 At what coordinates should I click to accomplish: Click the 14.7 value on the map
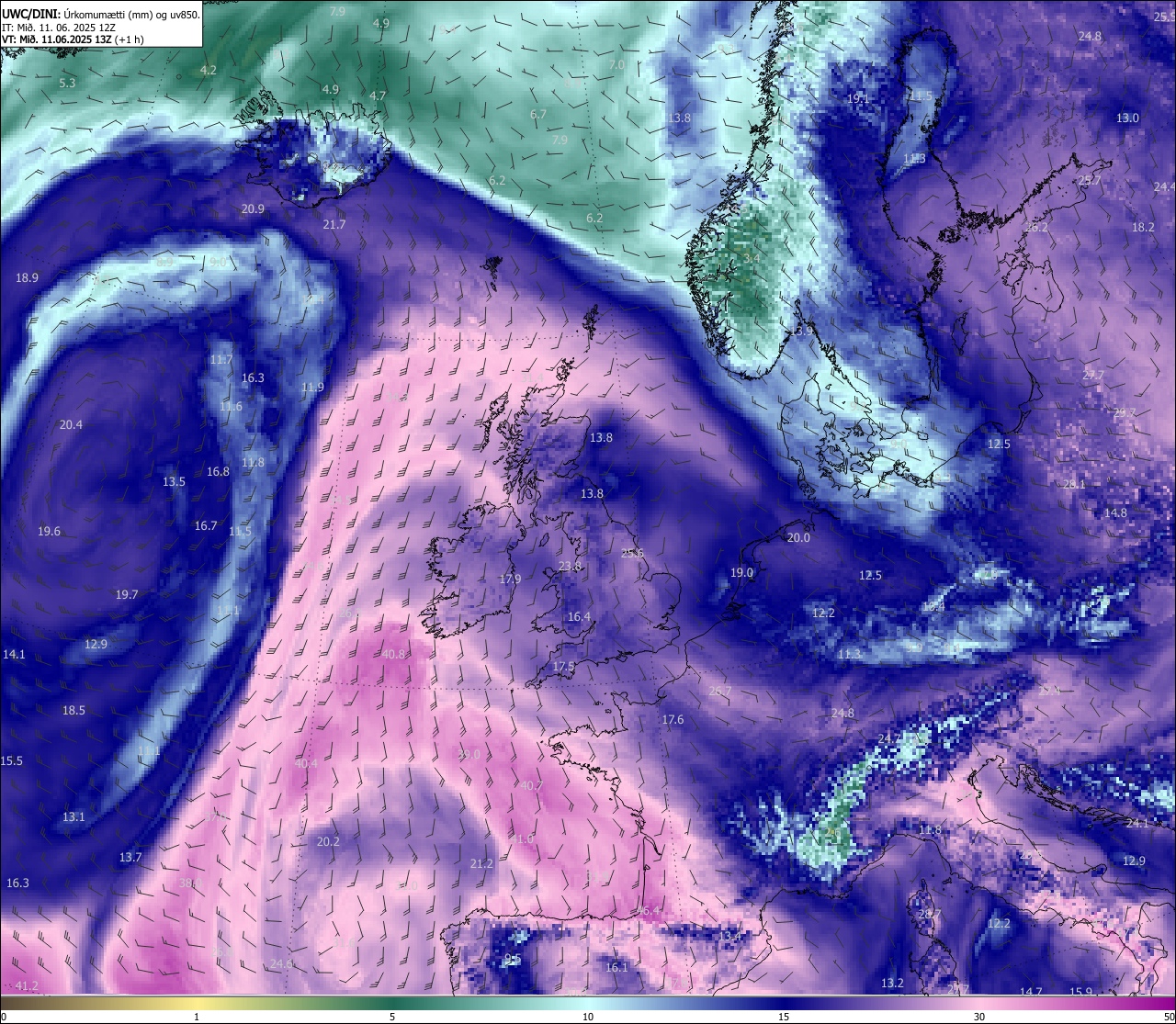(x=1031, y=991)
